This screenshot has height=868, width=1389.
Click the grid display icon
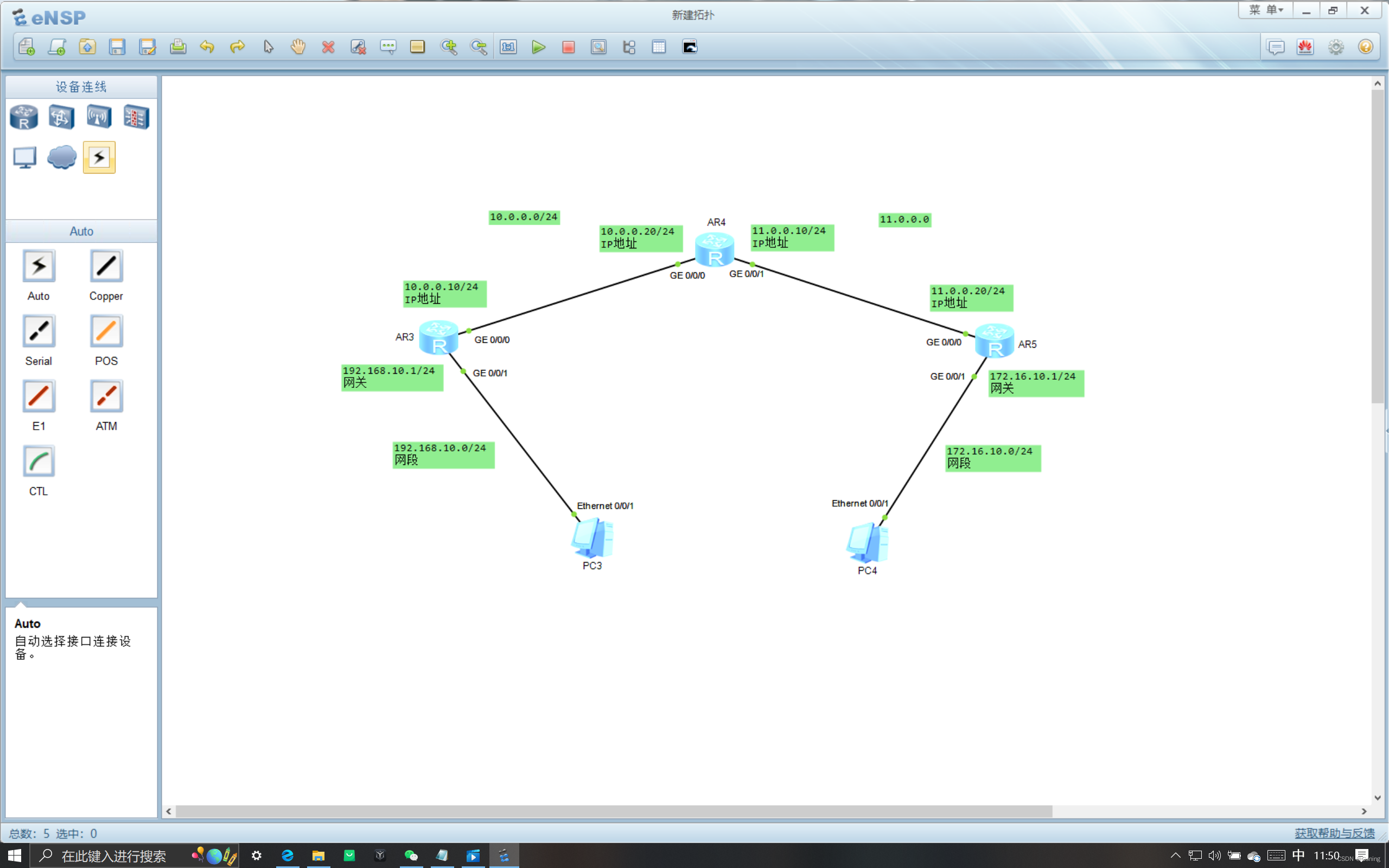point(659,47)
